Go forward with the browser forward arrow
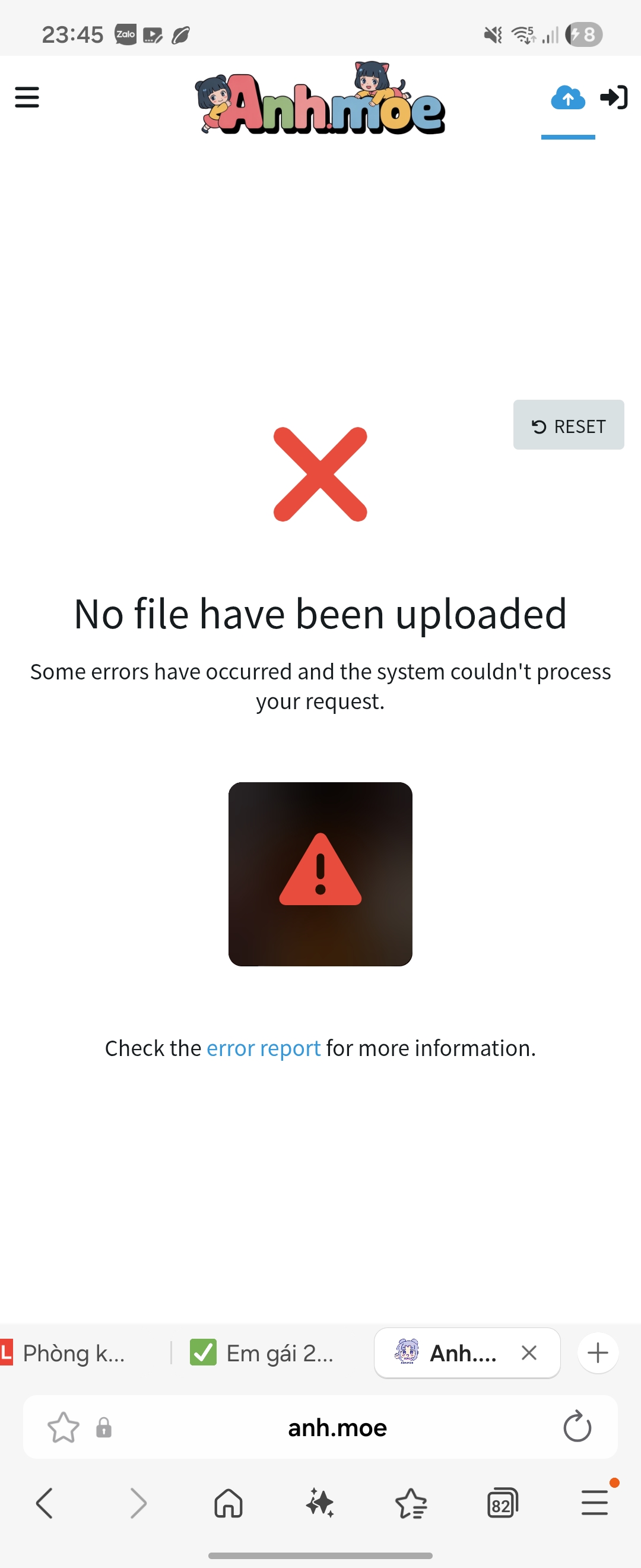The width and height of the screenshot is (641, 1568). (139, 1503)
